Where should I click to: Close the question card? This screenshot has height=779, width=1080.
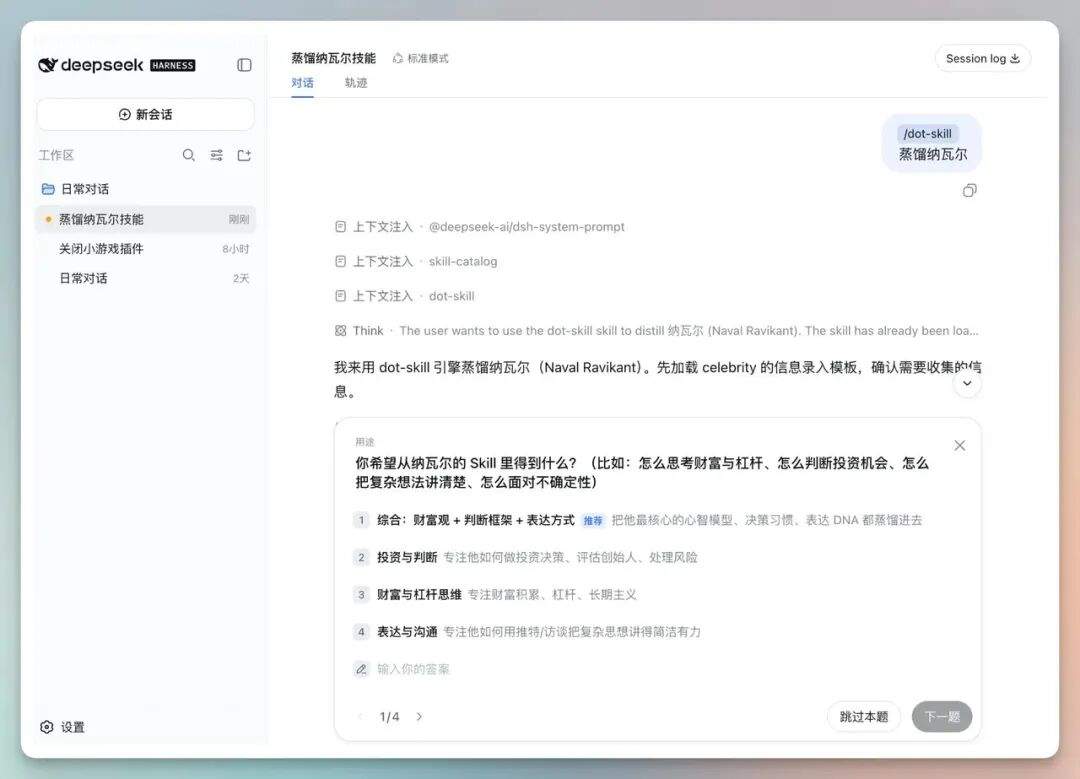[x=959, y=446]
